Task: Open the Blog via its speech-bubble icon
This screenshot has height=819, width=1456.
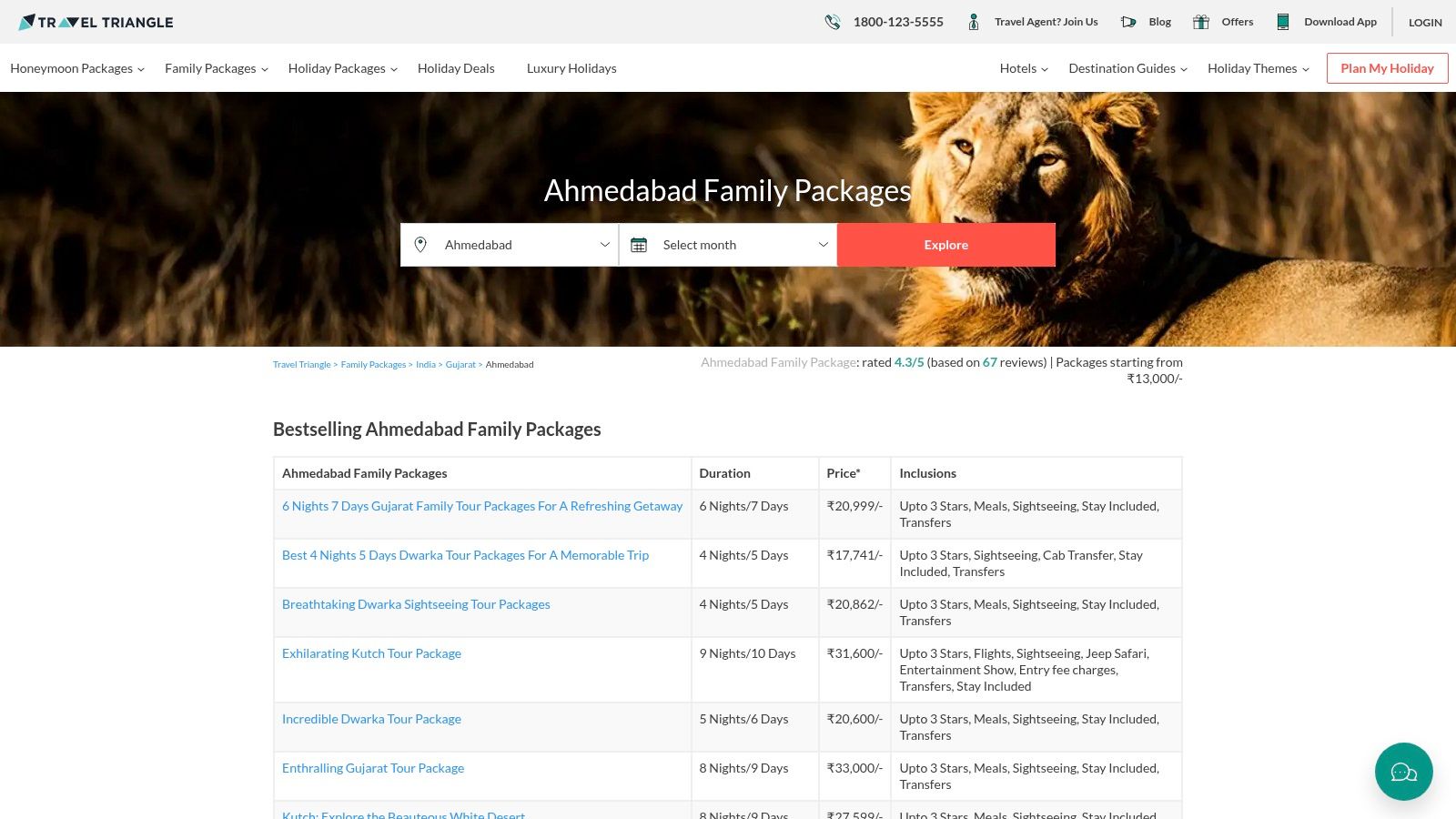Action: click(x=1128, y=21)
